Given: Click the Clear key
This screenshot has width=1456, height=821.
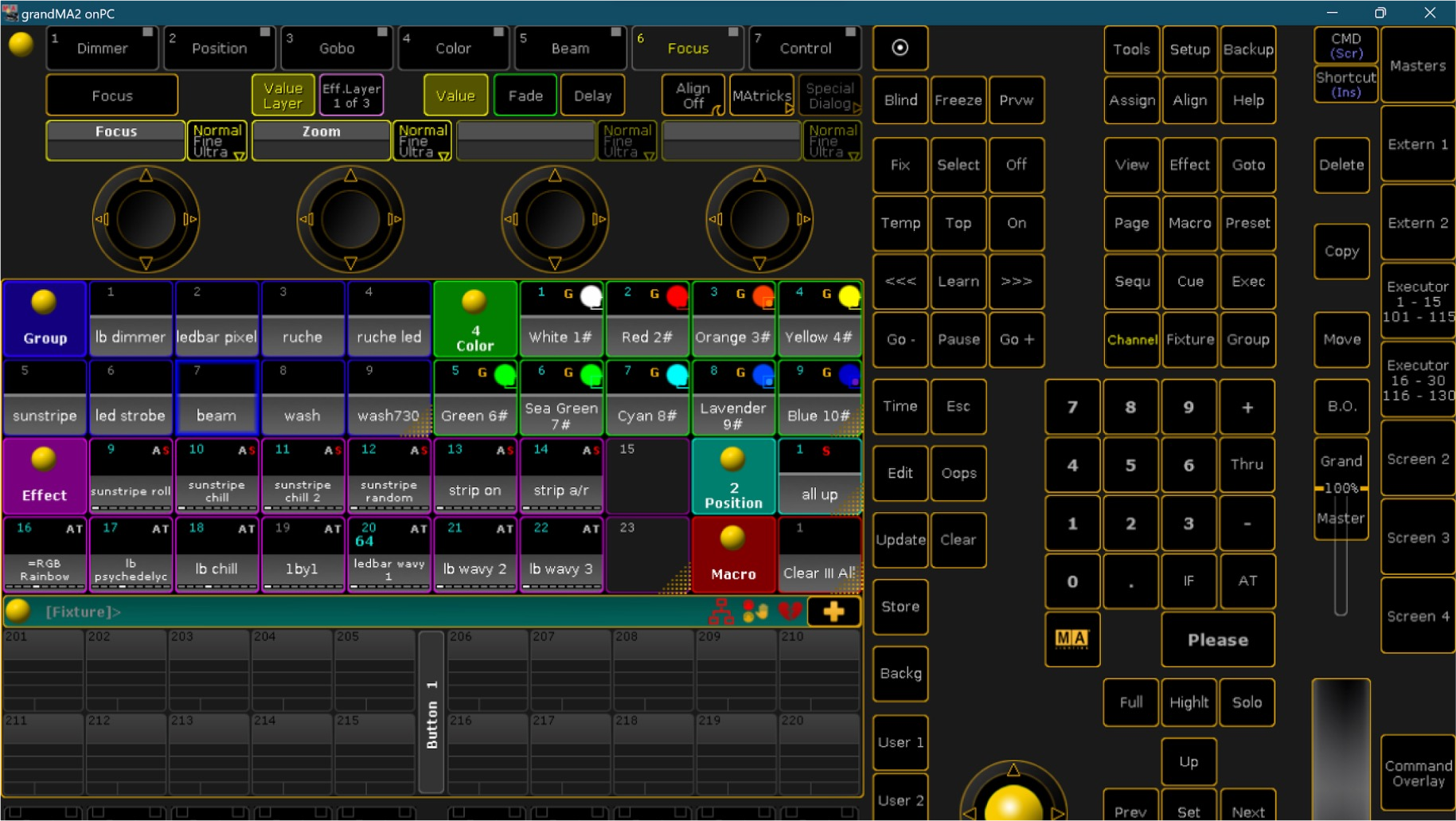Looking at the screenshot, I should pos(958,540).
